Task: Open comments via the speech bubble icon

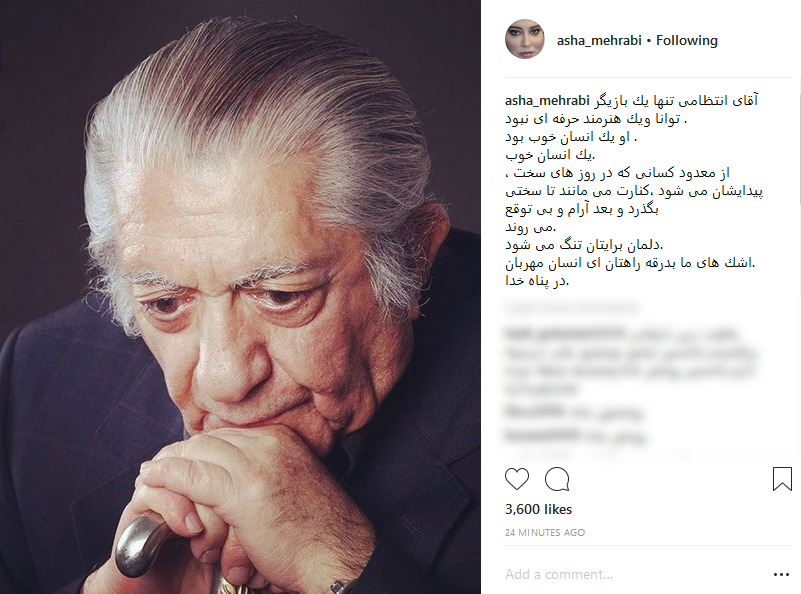Action: pos(557,479)
